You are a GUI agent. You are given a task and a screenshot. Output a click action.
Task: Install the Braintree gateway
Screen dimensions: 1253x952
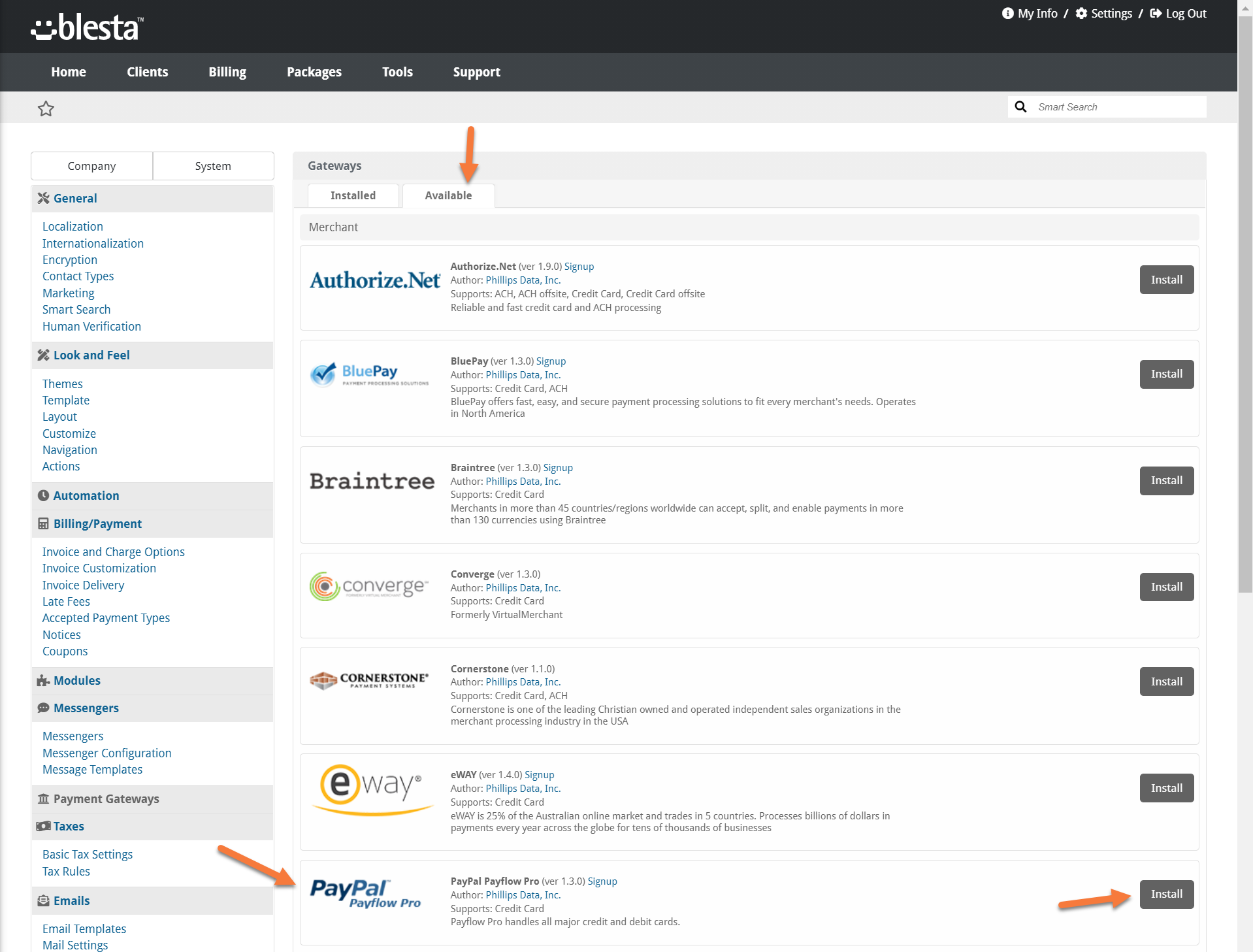[x=1166, y=480]
